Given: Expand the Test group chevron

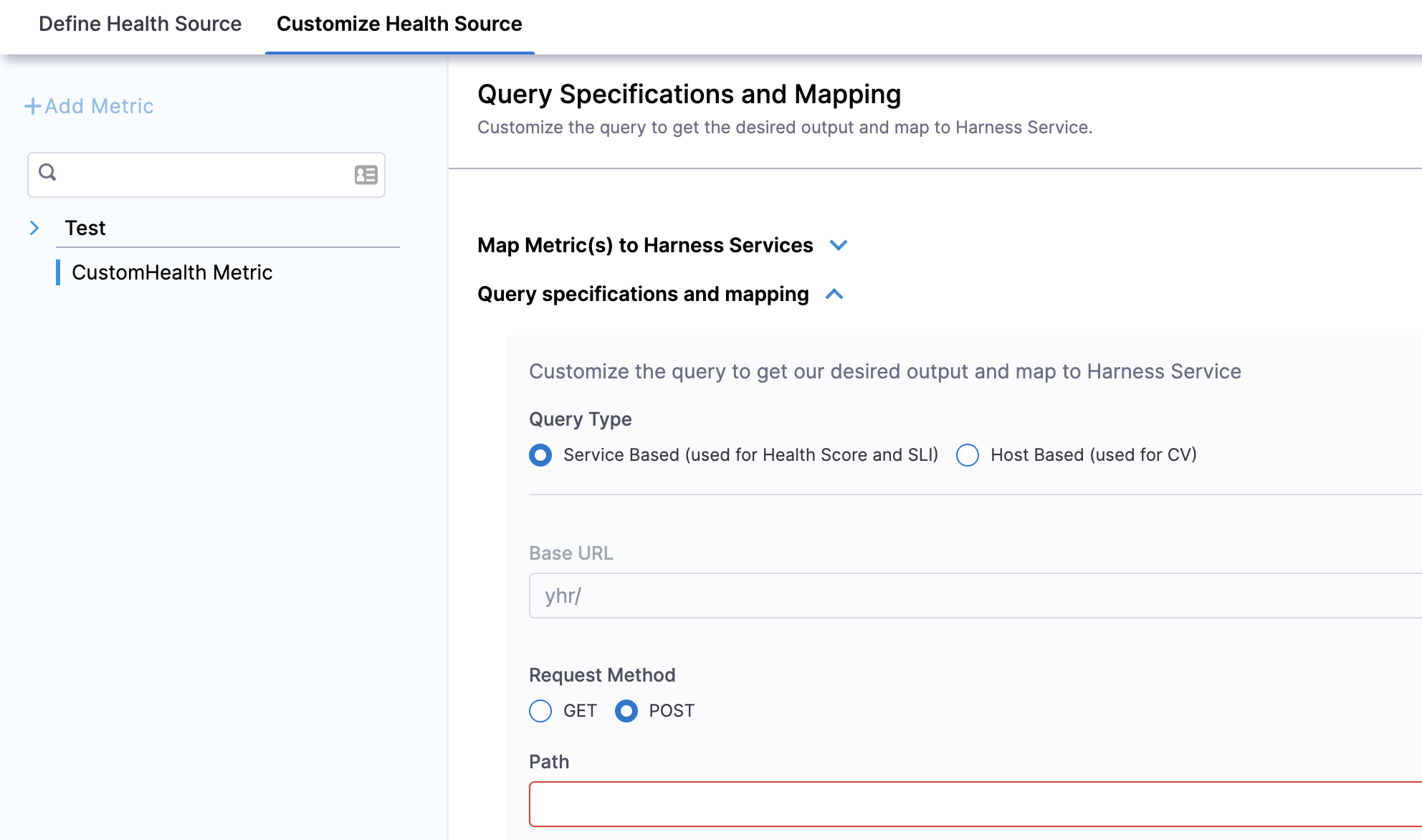Looking at the screenshot, I should pos(34,228).
